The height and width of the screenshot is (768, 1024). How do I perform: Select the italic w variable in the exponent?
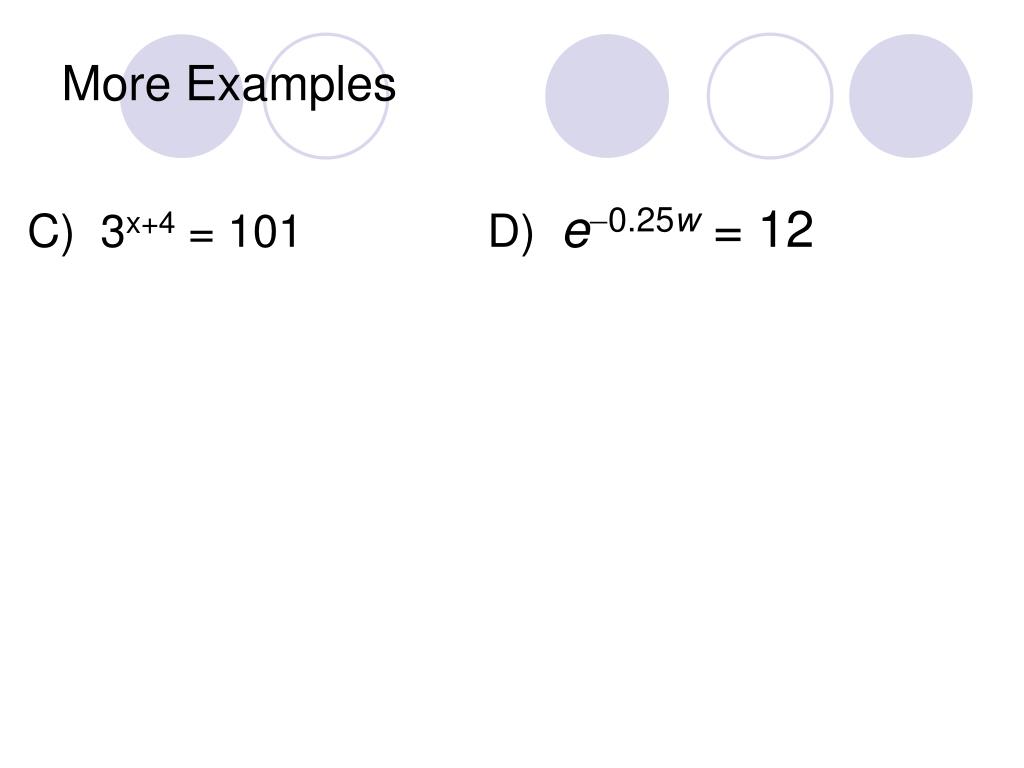(688, 223)
